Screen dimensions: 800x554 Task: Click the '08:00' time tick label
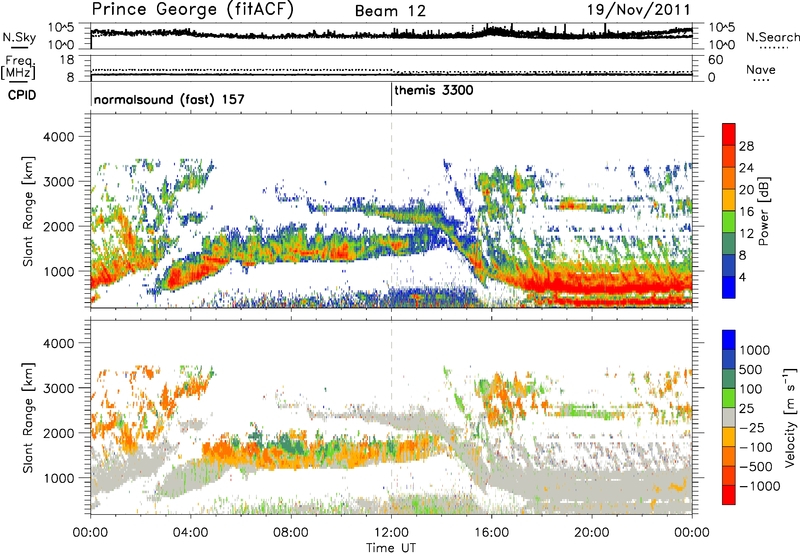pos(291,533)
